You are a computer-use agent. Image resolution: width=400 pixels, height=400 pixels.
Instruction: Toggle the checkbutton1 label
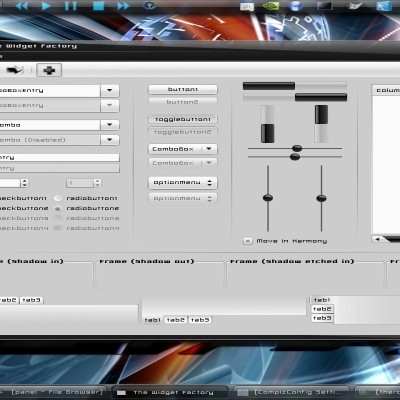(x=23, y=198)
